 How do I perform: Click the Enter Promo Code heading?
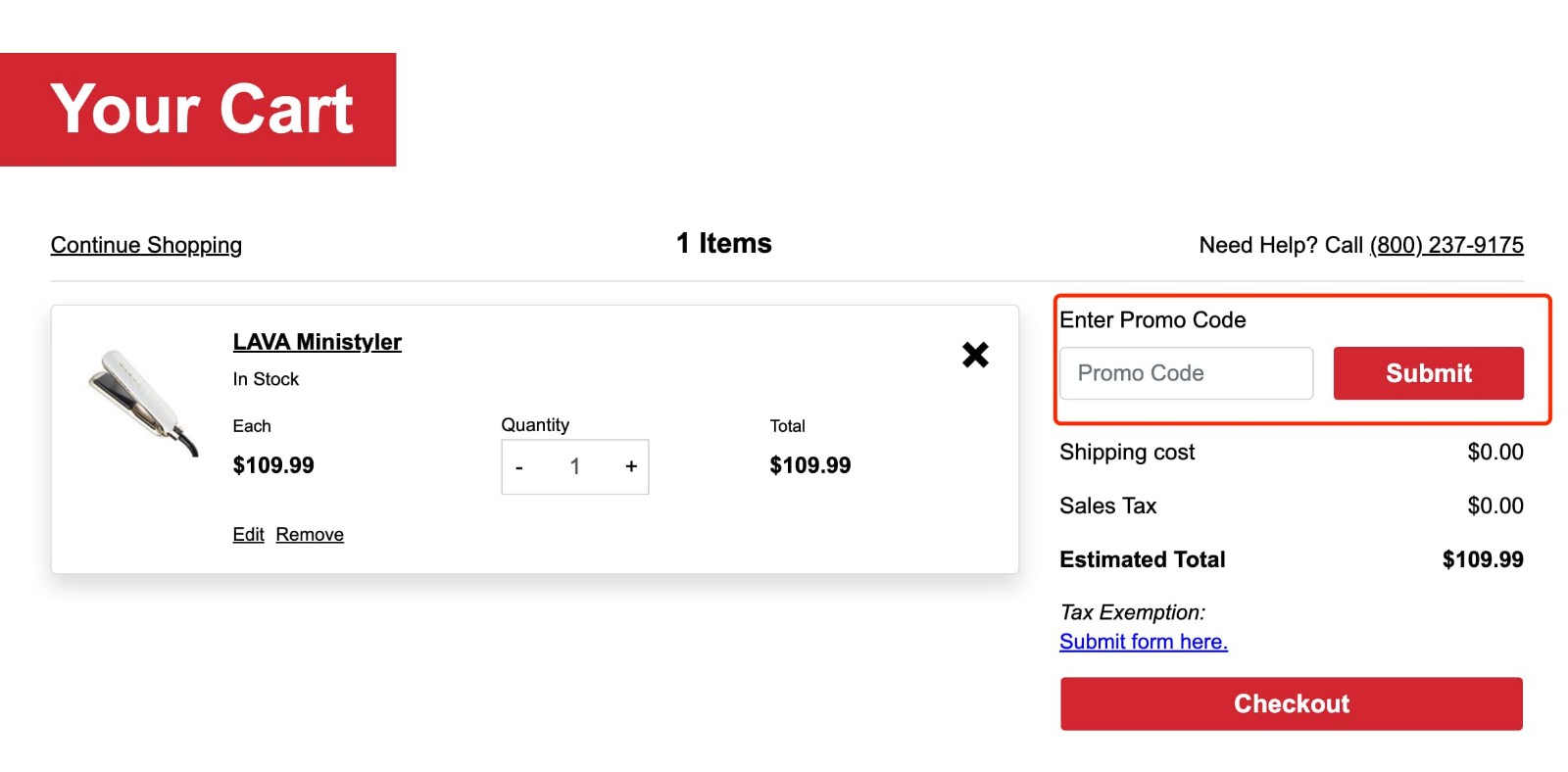(1152, 320)
